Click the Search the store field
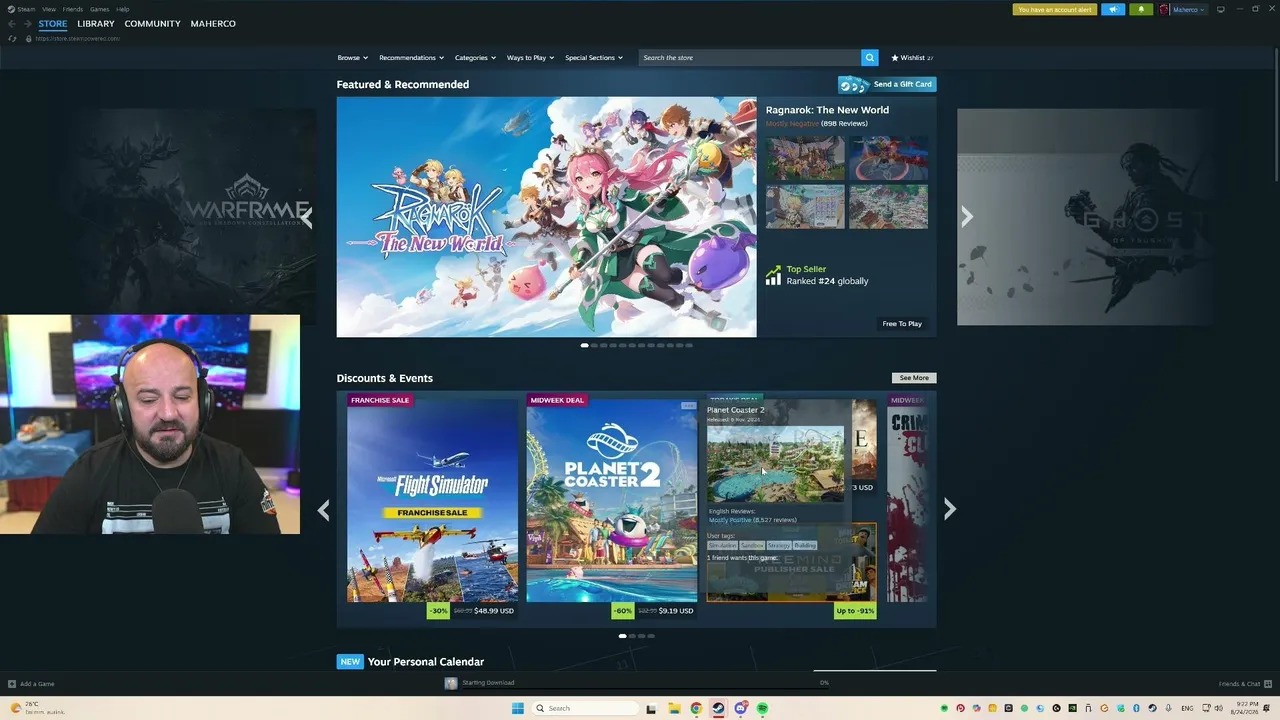 coord(750,58)
